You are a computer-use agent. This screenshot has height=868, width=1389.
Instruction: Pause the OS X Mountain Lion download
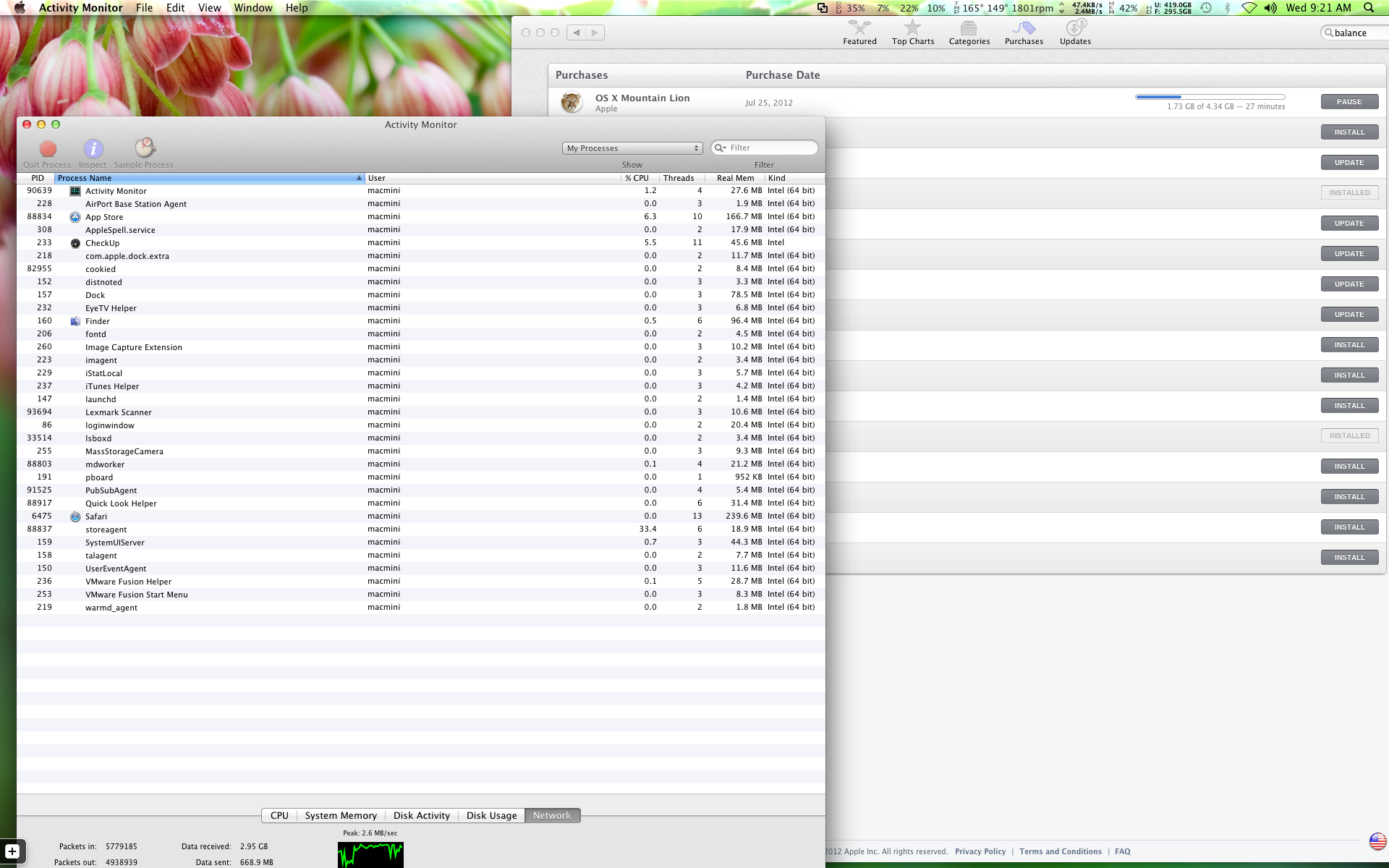click(1348, 102)
